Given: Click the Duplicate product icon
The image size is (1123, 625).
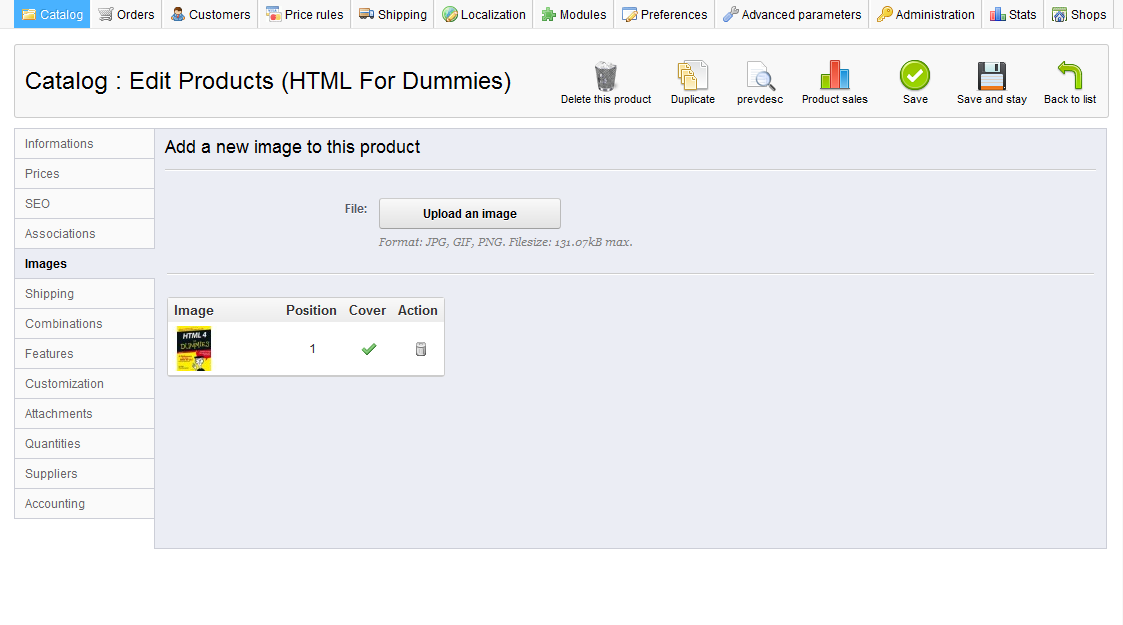Looking at the screenshot, I should point(693,77).
